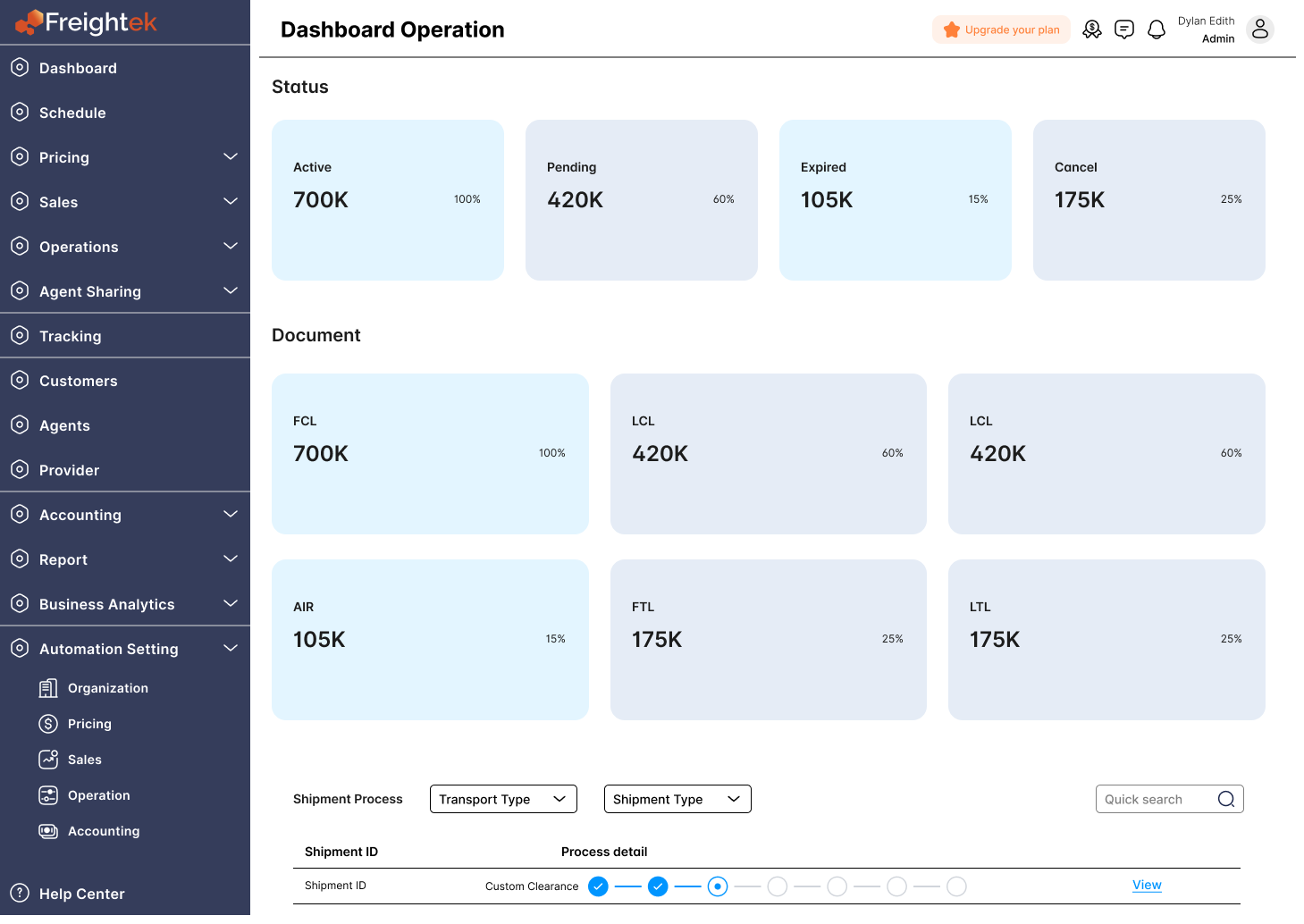Click the Upgrade your plan button
1304x924 pixels.
1001,29
